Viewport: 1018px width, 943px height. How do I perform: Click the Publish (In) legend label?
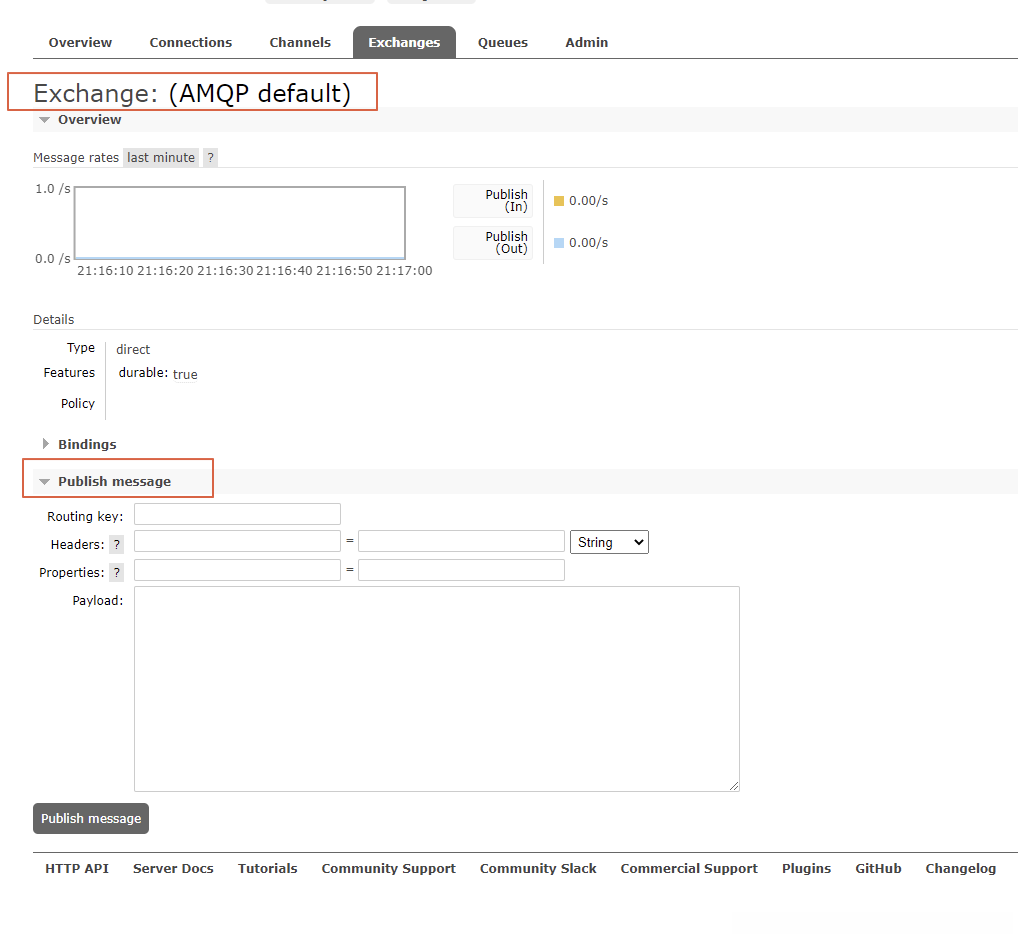tap(493, 201)
